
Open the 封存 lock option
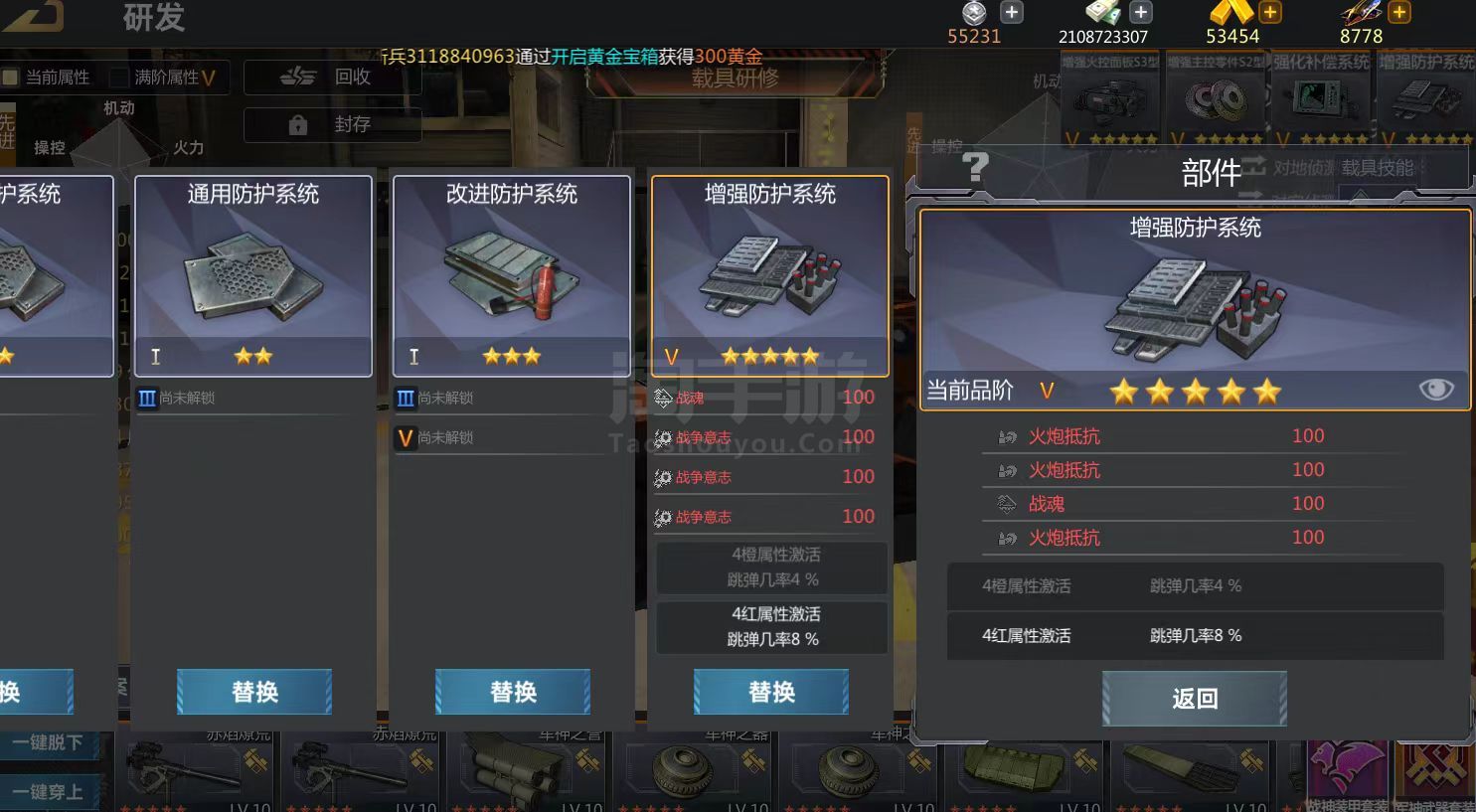click(333, 124)
